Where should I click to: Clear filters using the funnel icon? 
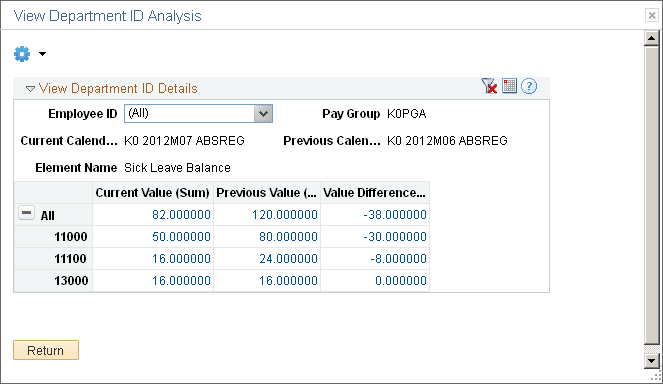[489, 86]
